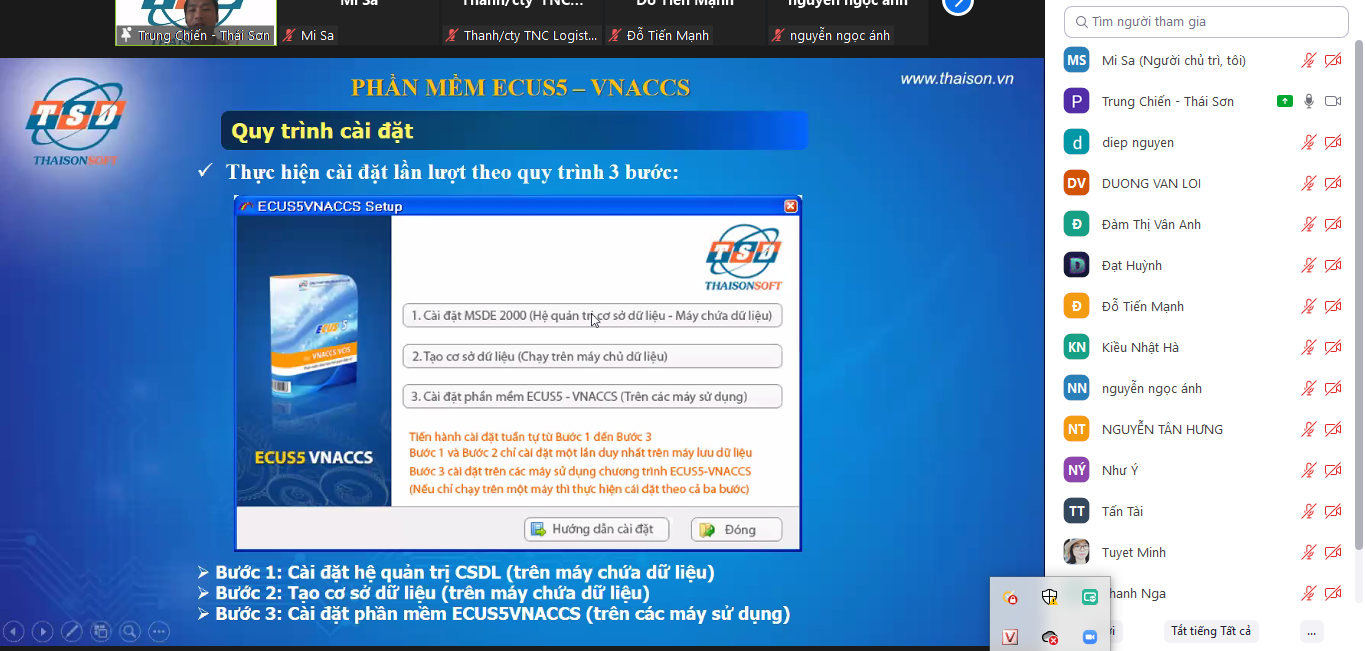Go to the previous slide using the arrow control

[14, 631]
